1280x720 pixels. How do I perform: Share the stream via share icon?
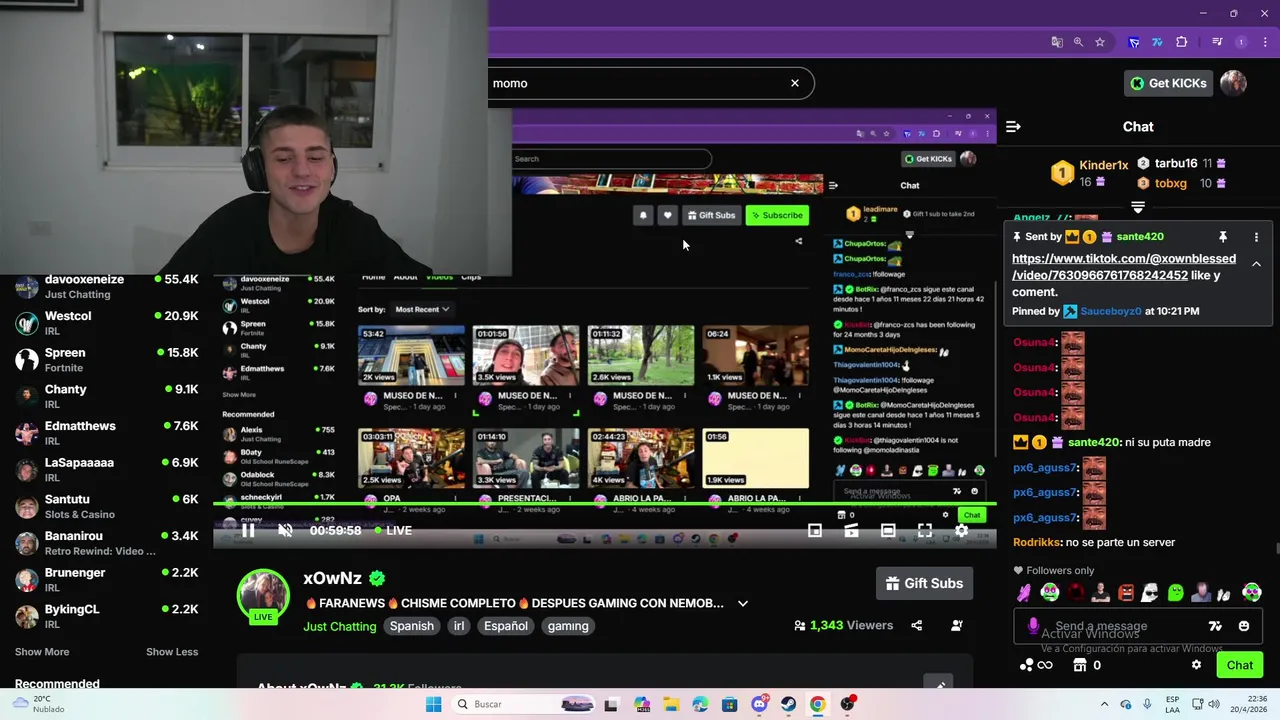point(916,625)
